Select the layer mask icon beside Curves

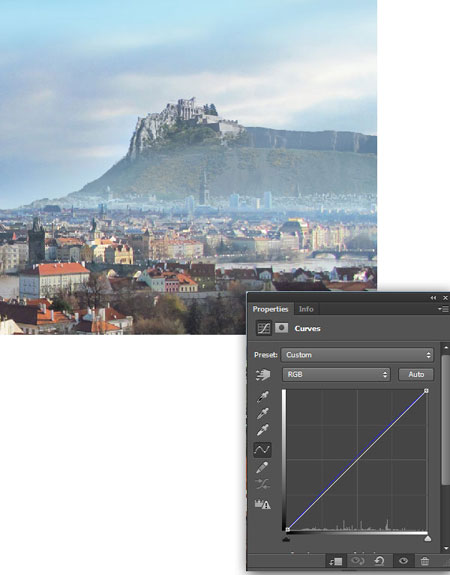click(281, 327)
